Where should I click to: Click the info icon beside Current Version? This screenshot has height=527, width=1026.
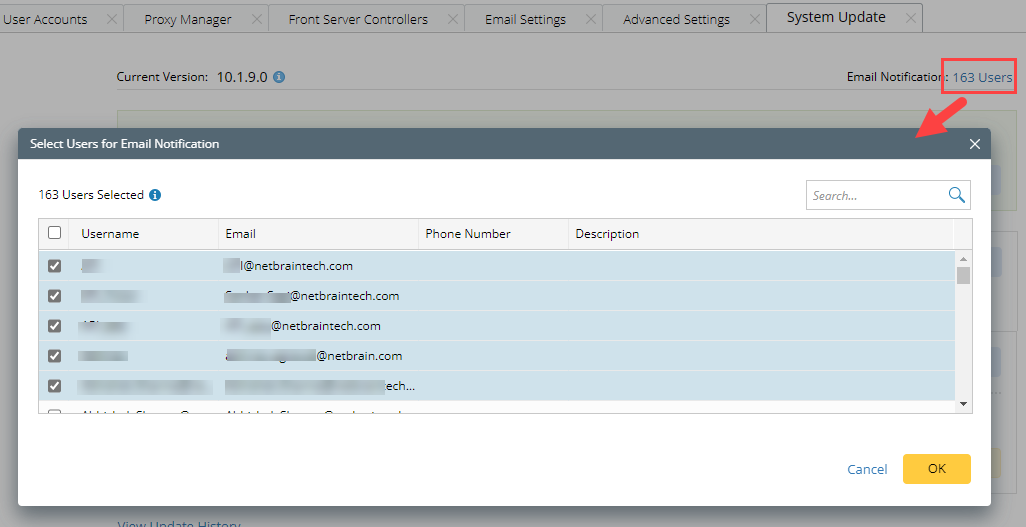click(279, 77)
